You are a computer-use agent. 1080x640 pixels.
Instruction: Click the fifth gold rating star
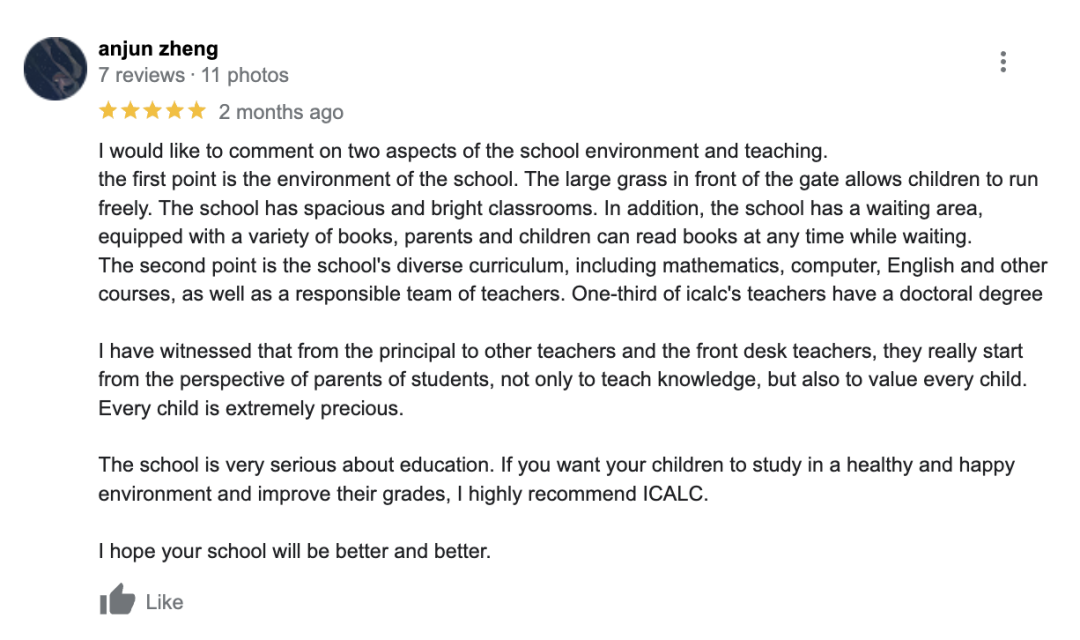click(196, 110)
